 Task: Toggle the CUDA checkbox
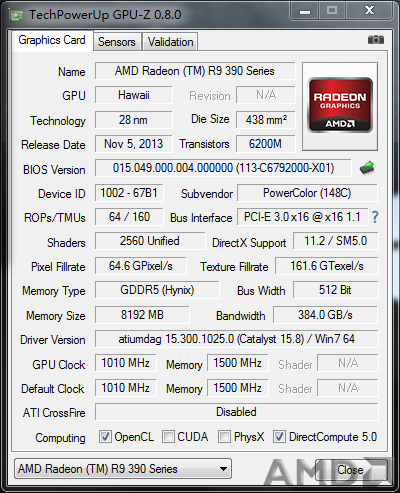[x=168, y=436]
